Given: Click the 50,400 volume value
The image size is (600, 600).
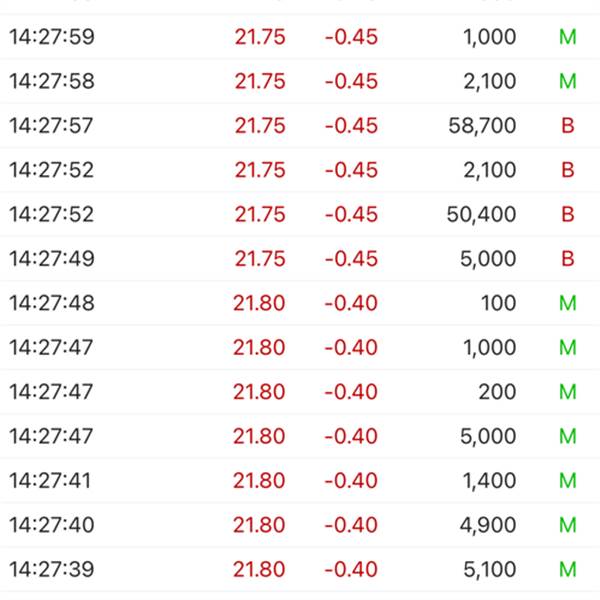Looking at the screenshot, I should click(x=481, y=215).
